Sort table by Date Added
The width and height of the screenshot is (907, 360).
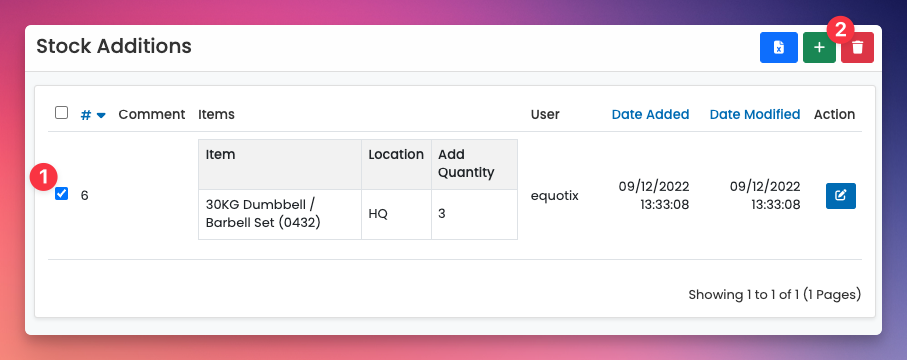coord(650,114)
